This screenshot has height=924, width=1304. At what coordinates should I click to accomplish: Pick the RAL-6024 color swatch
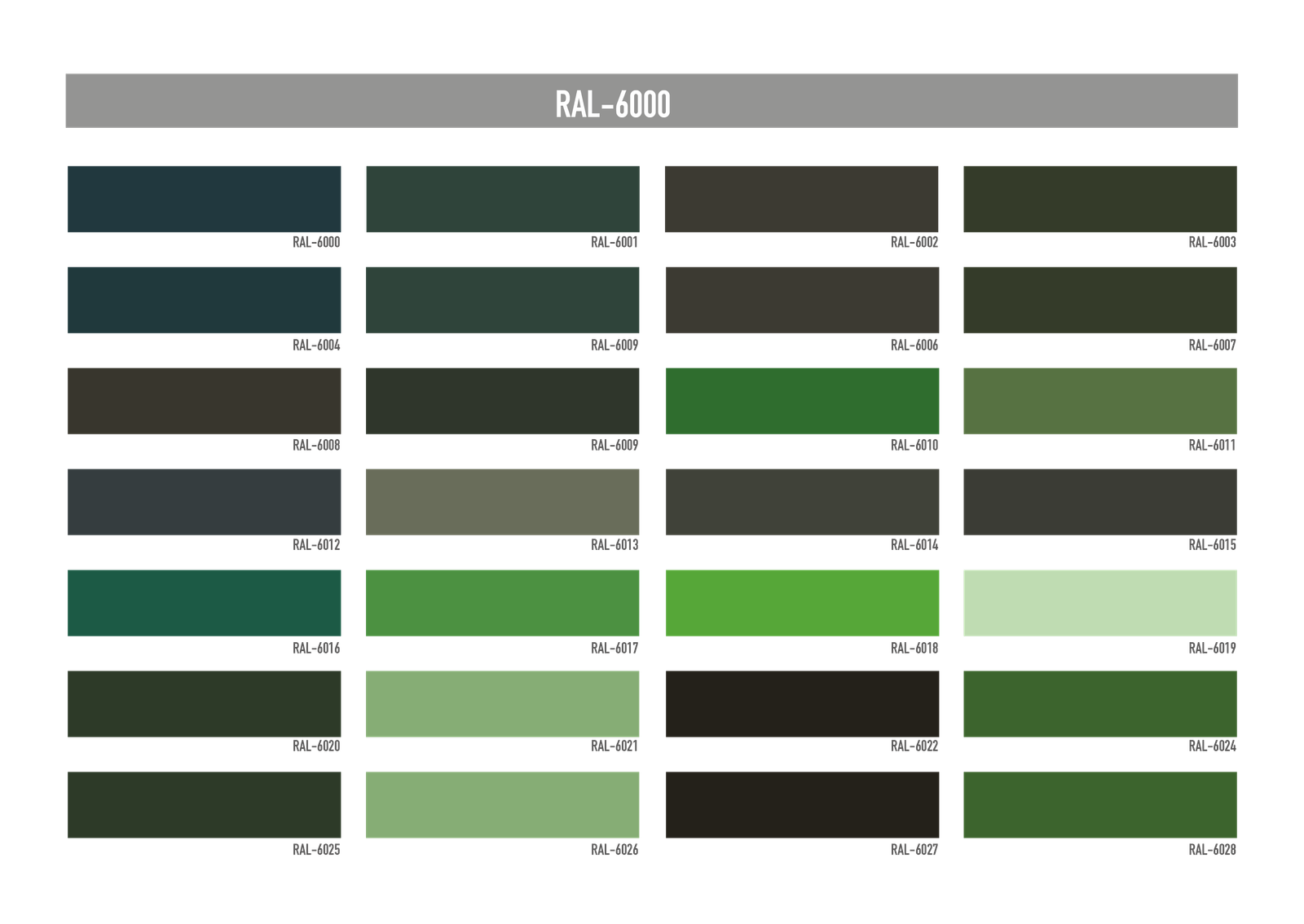tap(1100, 704)
